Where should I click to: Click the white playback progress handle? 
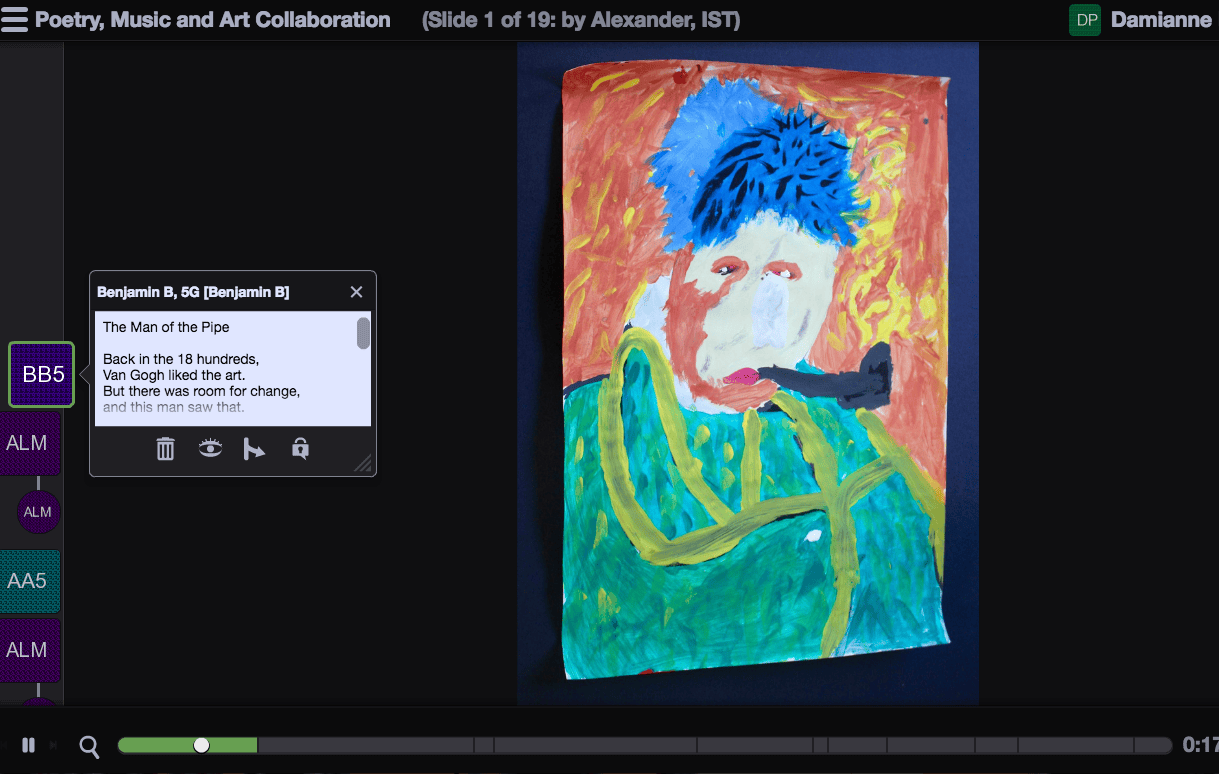(202, 745)
